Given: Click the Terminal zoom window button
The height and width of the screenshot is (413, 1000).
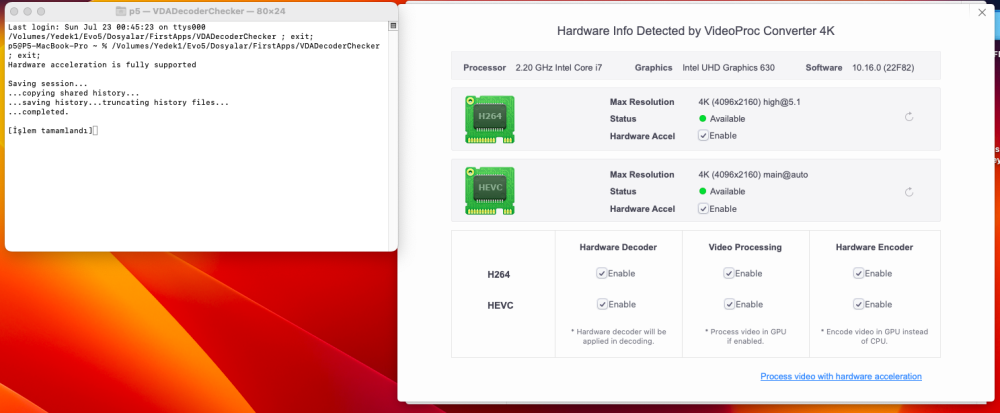Looking at the screenshot, I should click(x=41, y=11).
